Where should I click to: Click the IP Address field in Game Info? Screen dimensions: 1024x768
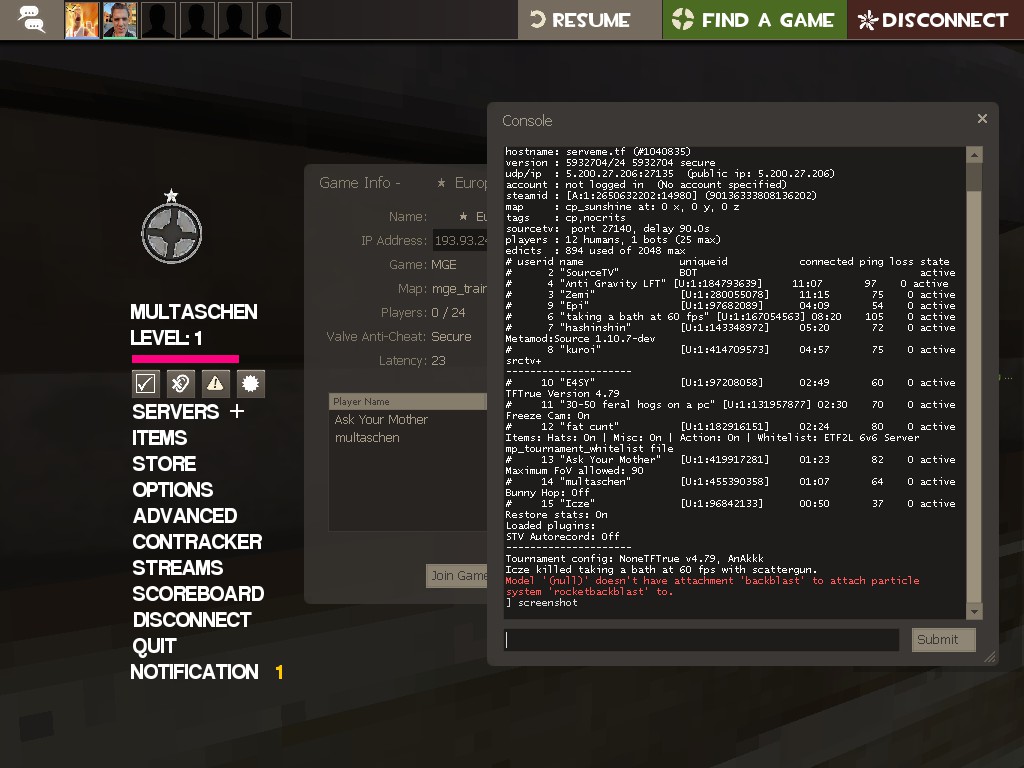pyautogui.click(x=460, y=240)
